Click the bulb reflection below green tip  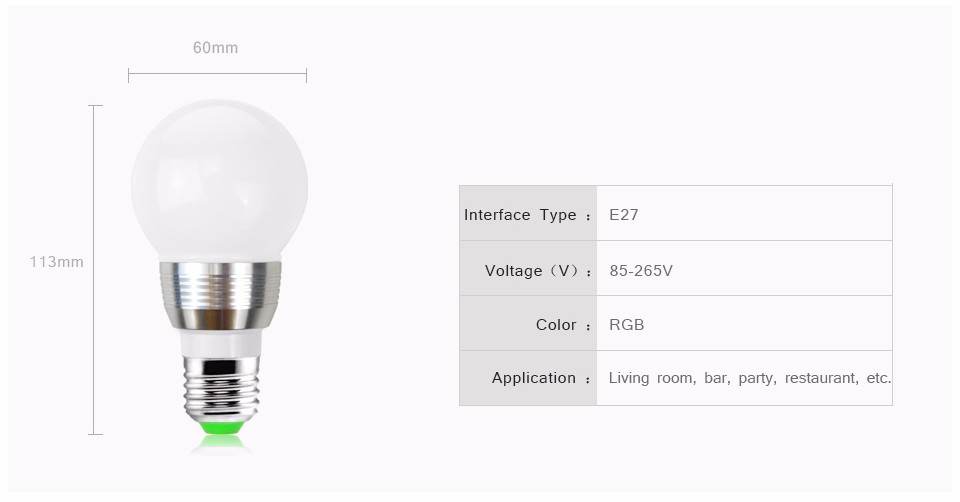pos(220,446)
